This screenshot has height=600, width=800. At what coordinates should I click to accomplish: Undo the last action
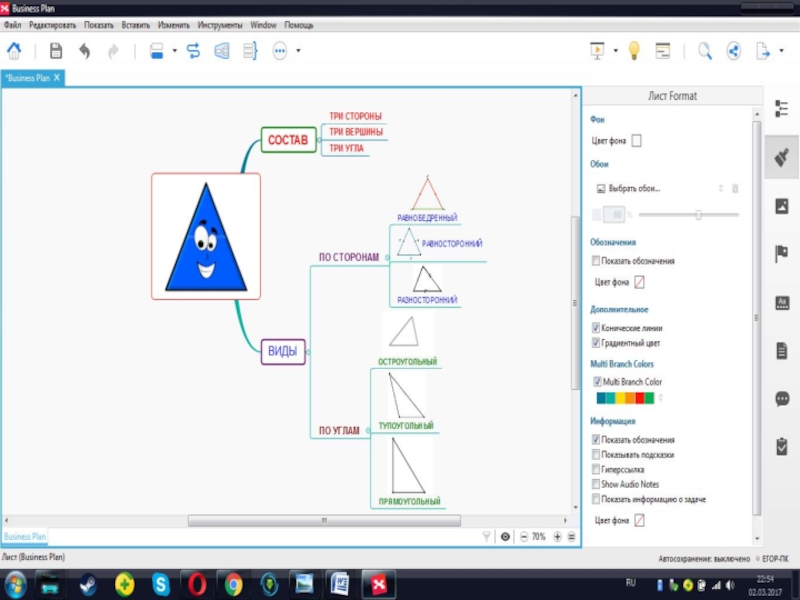click(x=85, y=51)
